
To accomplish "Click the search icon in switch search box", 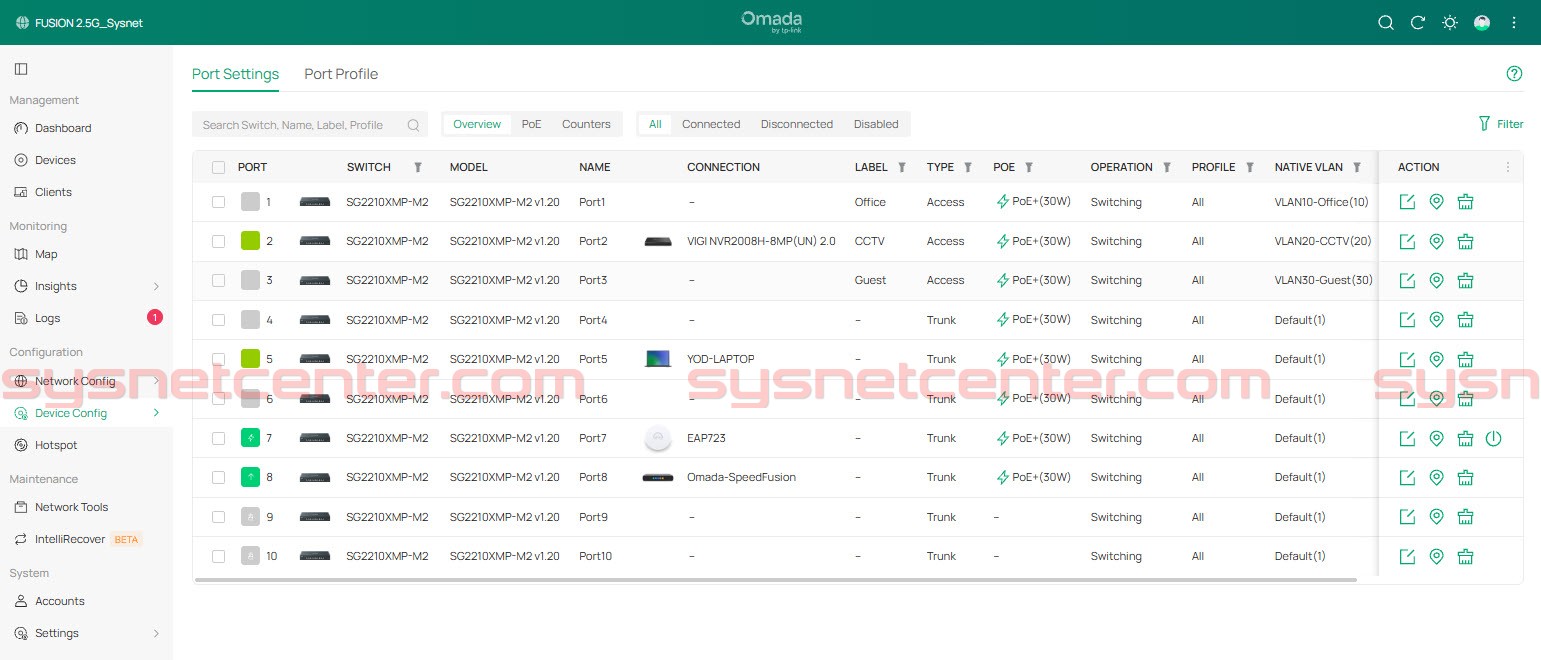I will pyautogui.click(x=413, y=125).
